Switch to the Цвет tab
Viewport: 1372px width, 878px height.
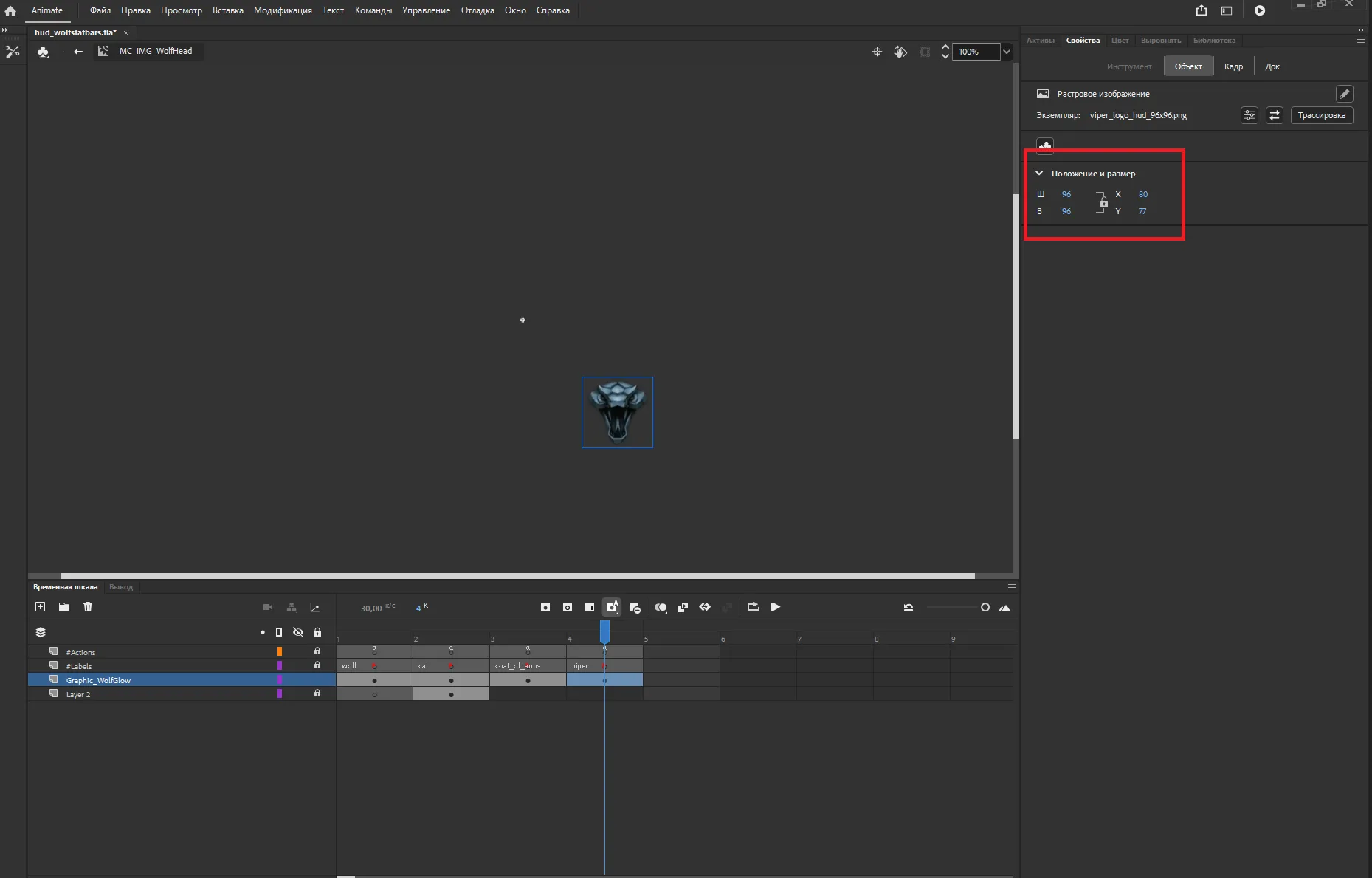pos(1119,41)
